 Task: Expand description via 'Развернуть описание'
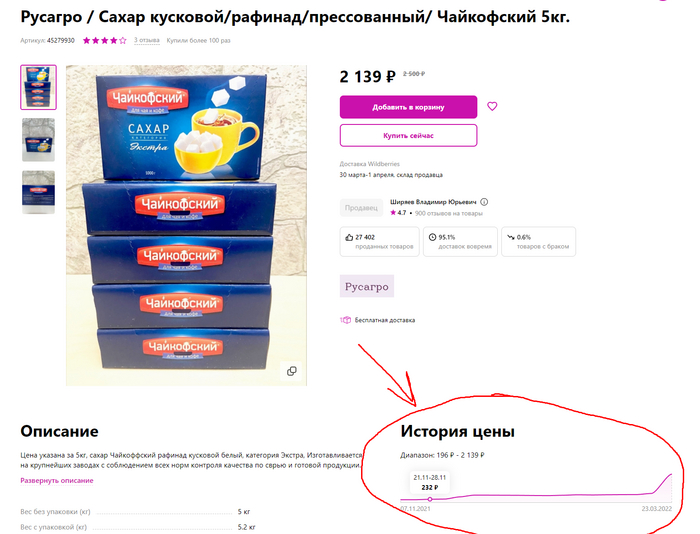pos(57,480)
